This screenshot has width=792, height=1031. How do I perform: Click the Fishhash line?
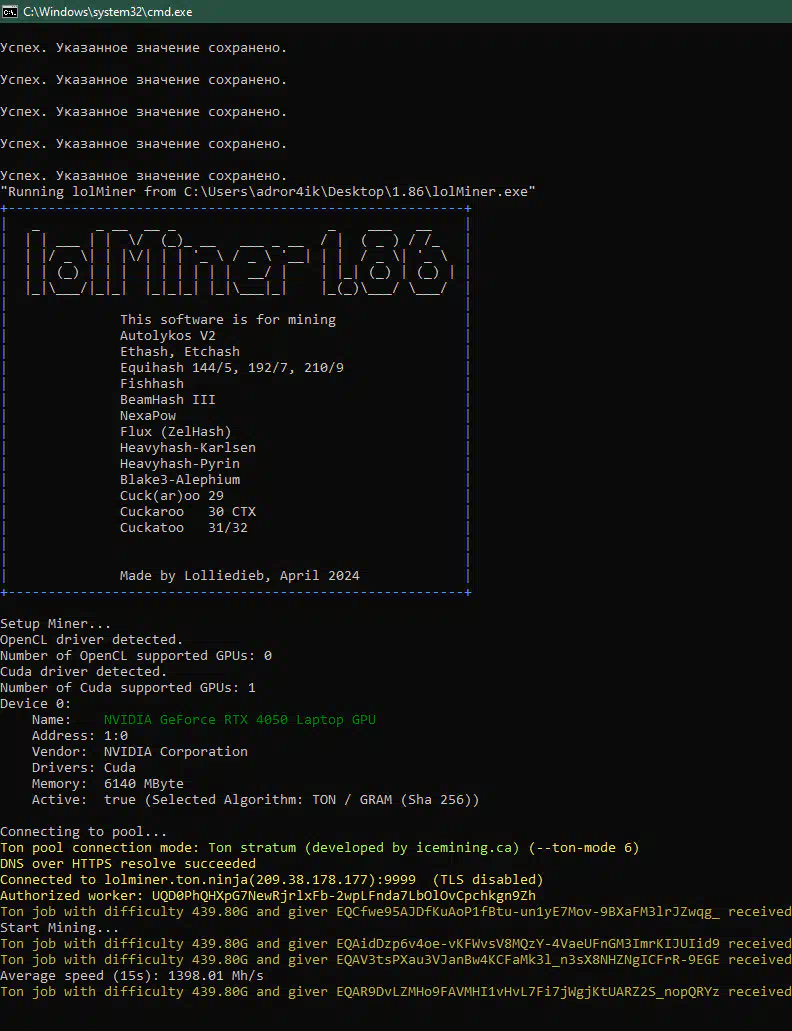tap(152, 383)
